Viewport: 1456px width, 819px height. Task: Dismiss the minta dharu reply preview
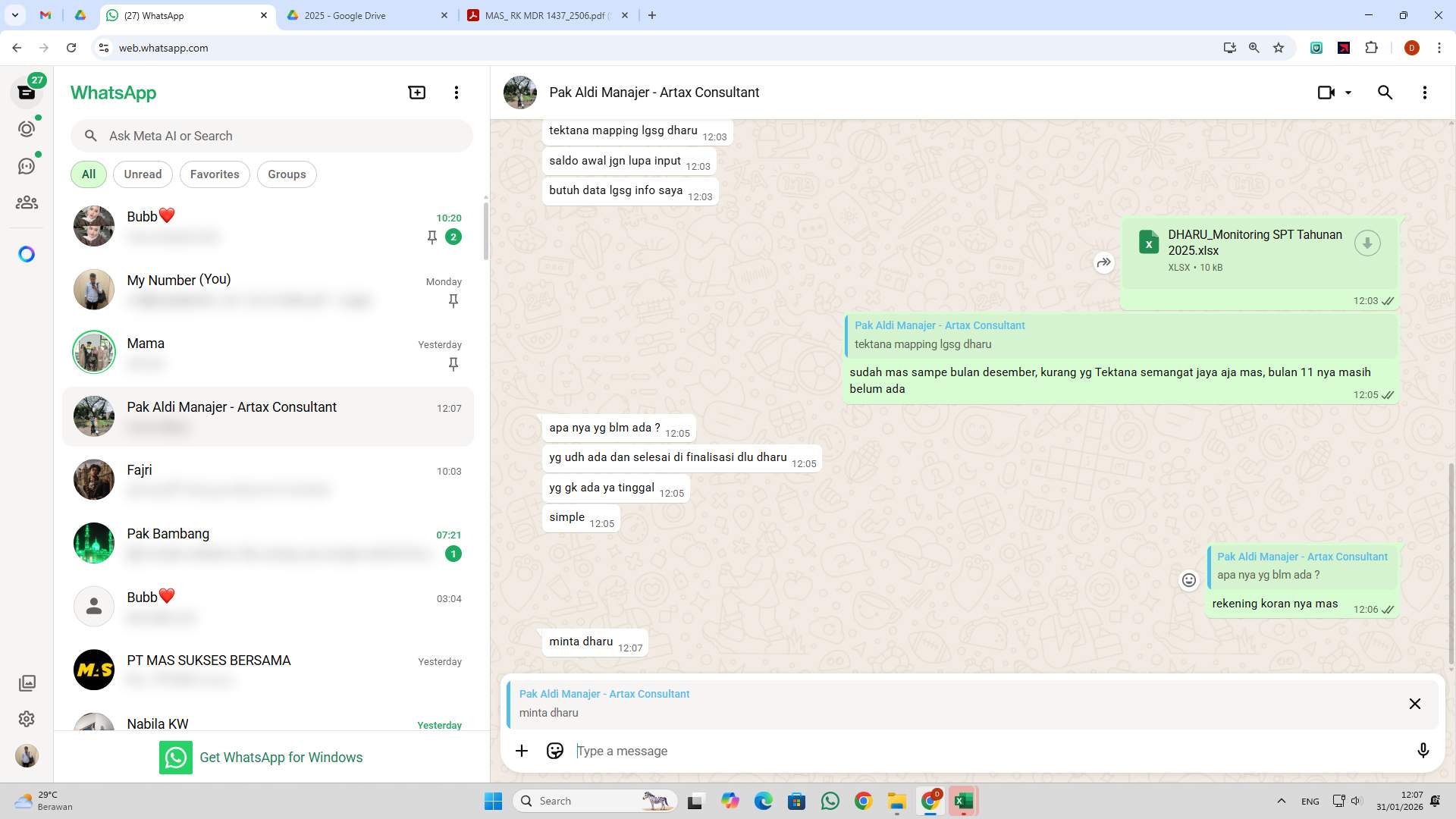tap(1415, 704)
